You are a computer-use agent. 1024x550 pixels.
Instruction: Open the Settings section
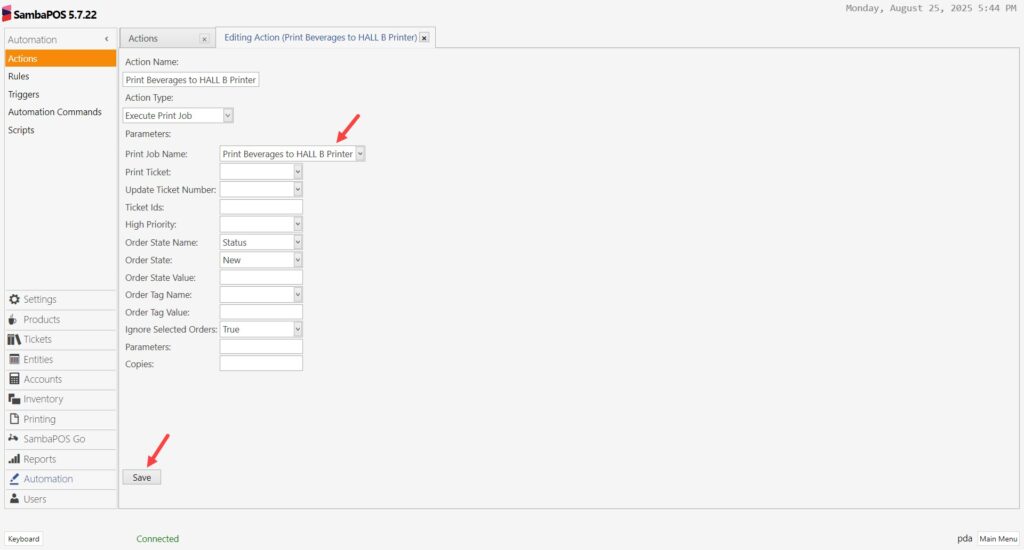point(60,299)
